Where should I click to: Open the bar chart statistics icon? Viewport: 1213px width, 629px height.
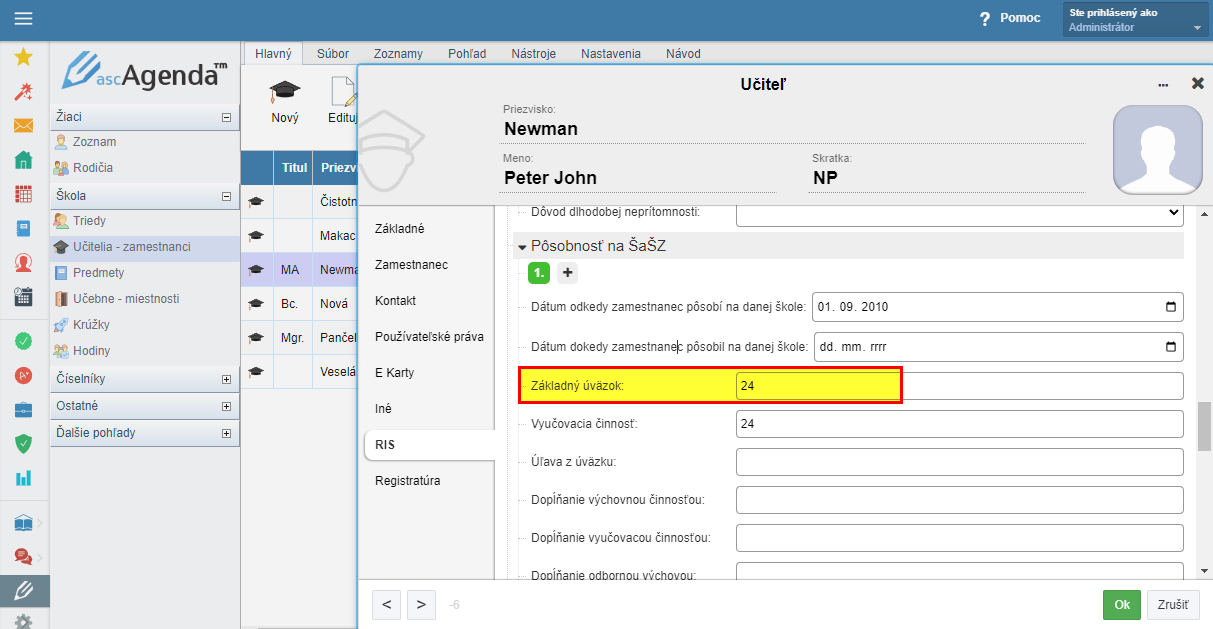click(x=23, y=477)
